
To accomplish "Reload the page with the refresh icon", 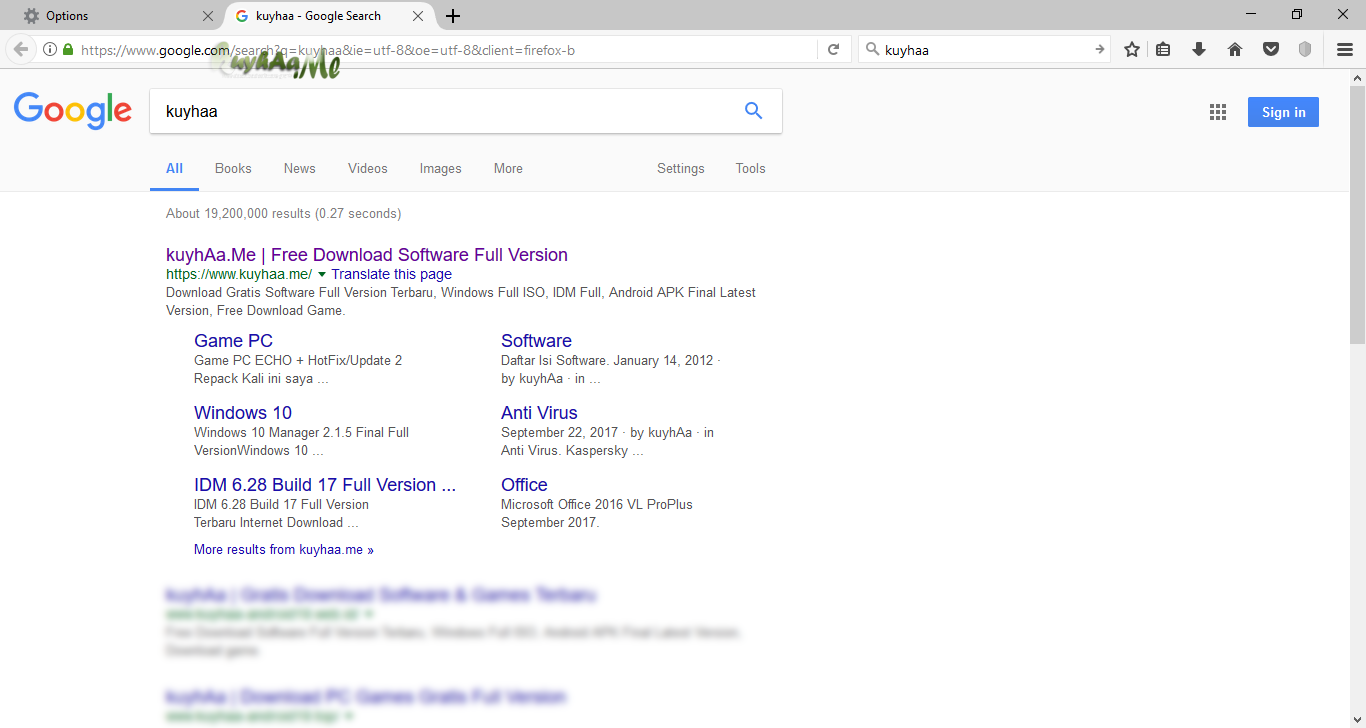I will tap(833, 49).
